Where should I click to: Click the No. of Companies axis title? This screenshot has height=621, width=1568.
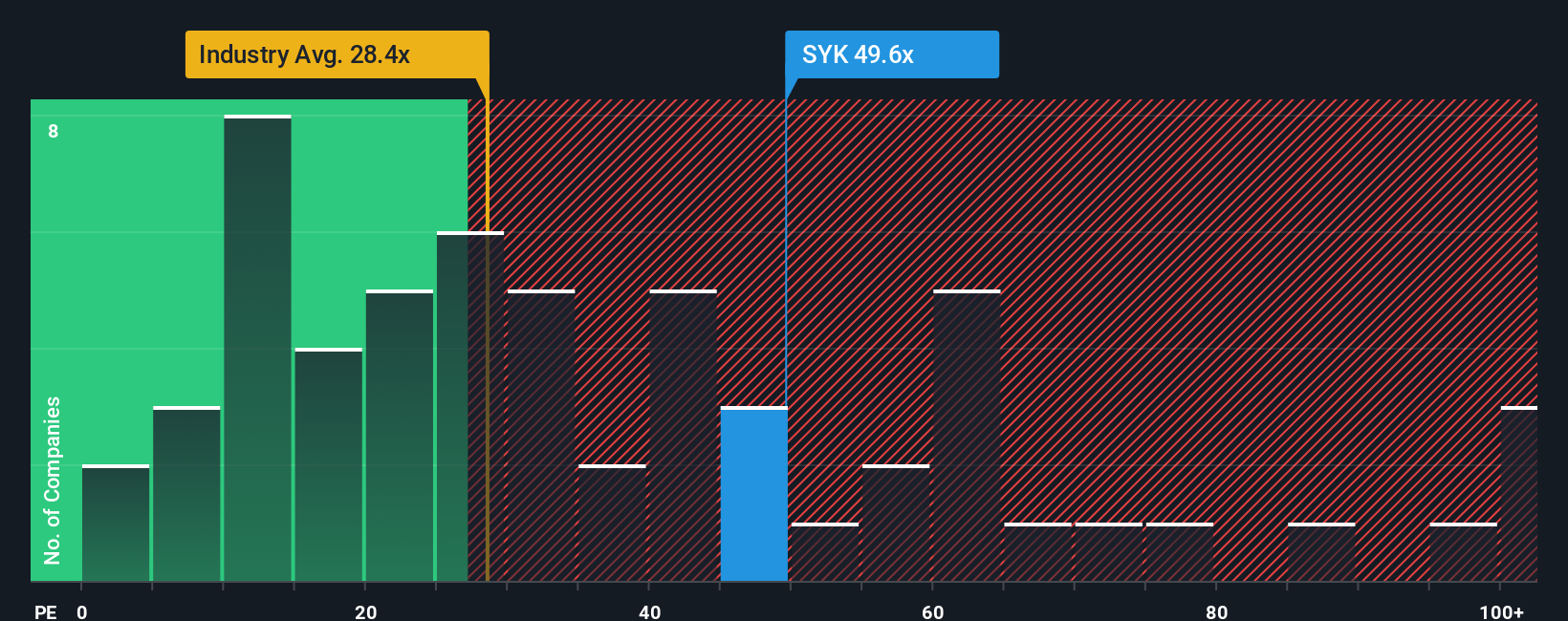(x=53, y=480)
